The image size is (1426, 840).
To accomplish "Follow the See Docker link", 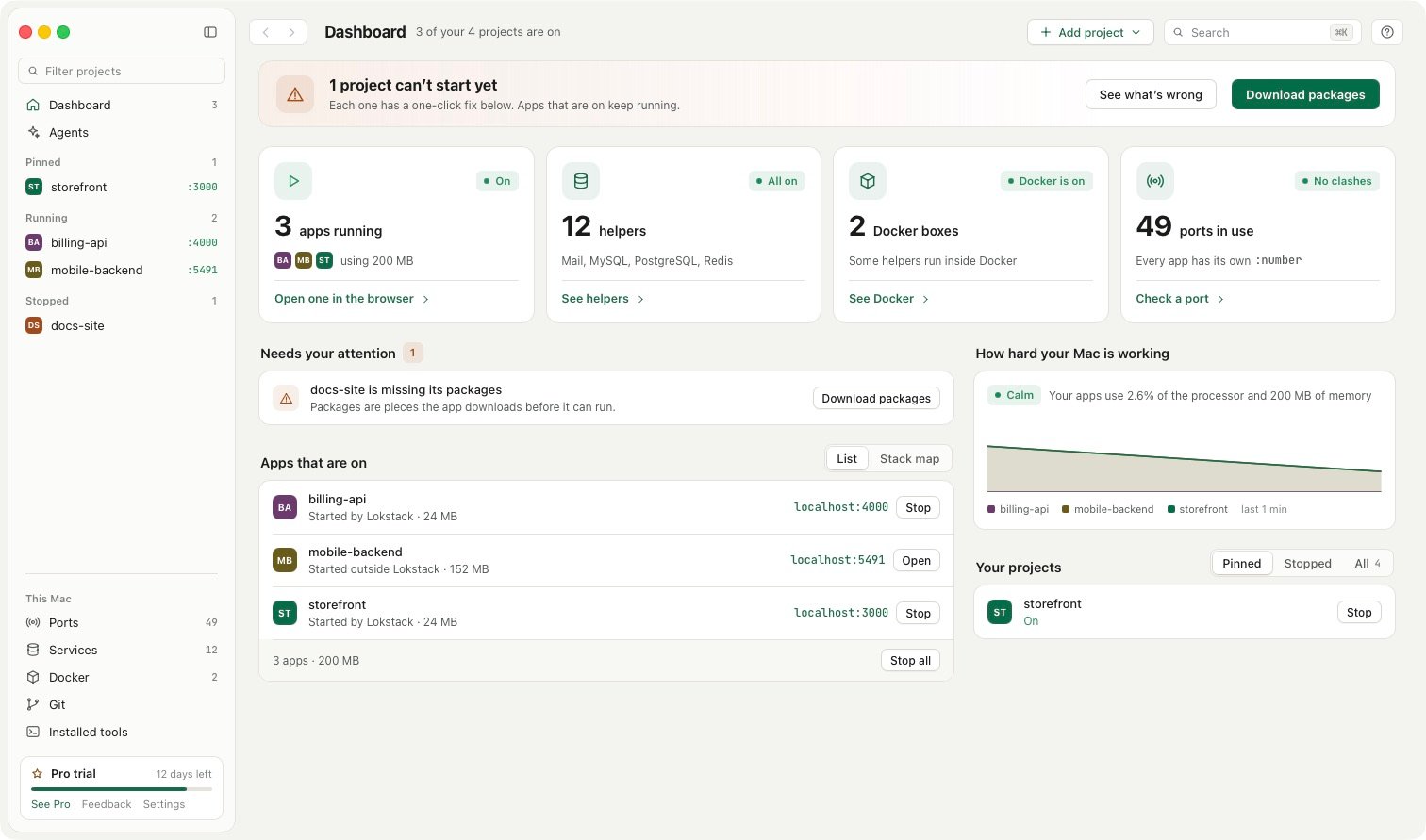I will [888, 299].
